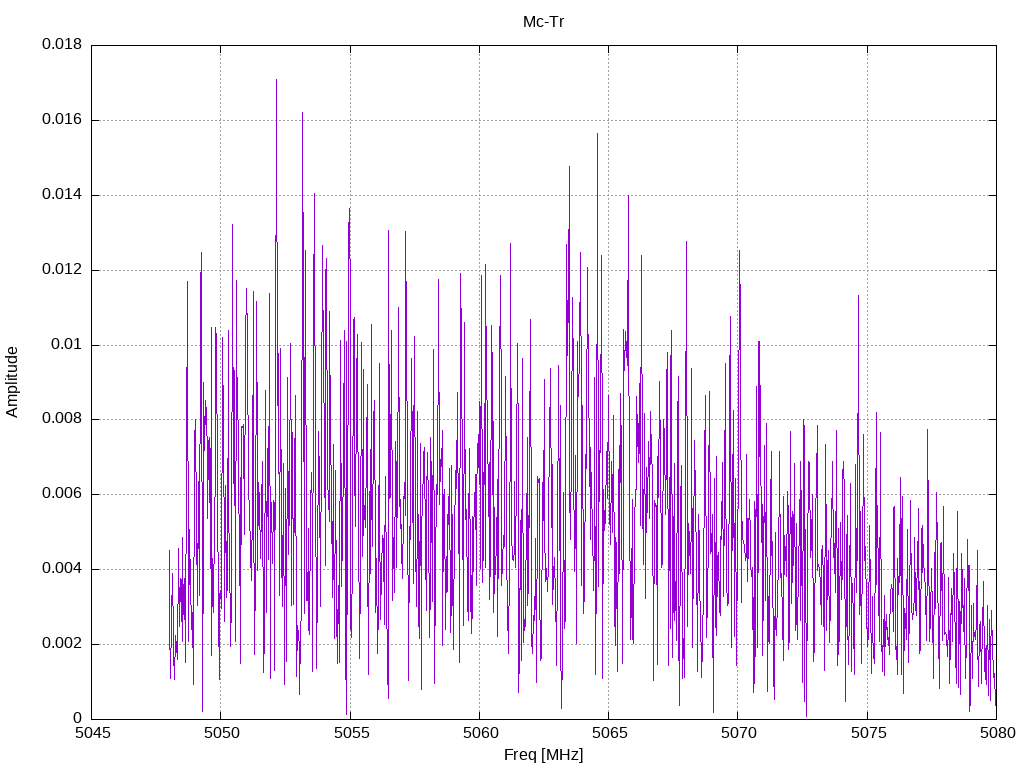Viewport: 1024px width, 768px height.
Task: Click the 0.008 y-axis tick label
Action: (62, 419)
